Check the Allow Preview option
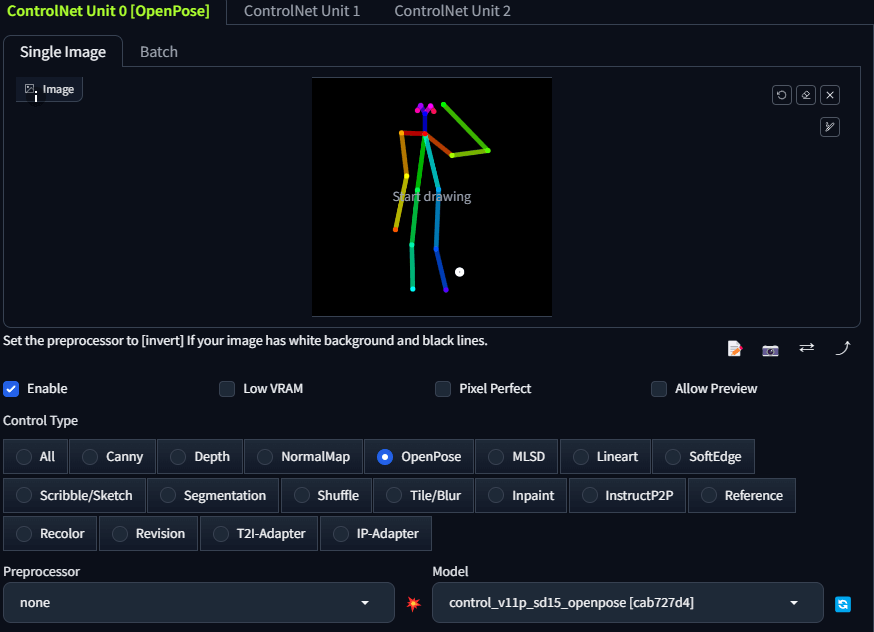 pyautogui.click(x=659, y=389)
